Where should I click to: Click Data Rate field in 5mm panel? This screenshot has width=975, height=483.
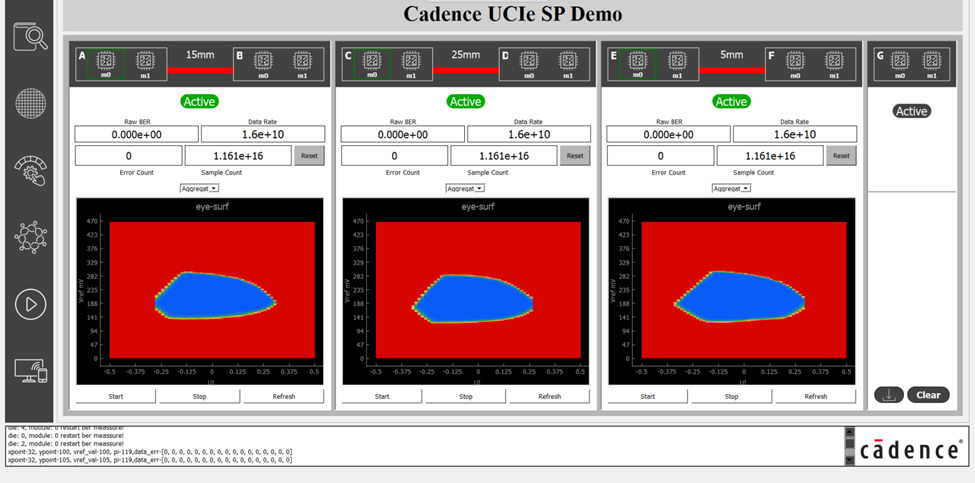tap(795, 134)
